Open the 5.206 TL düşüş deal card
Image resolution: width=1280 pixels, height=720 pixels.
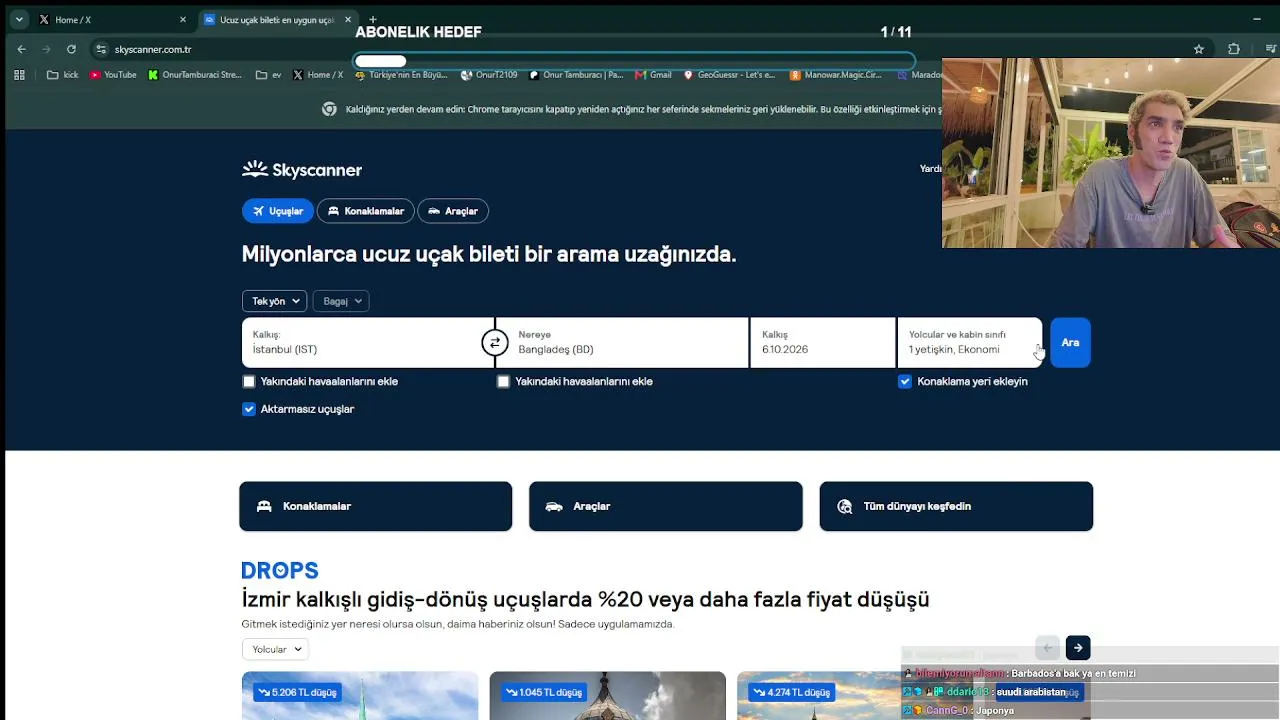pyautogui.click(x=360, y=696)
